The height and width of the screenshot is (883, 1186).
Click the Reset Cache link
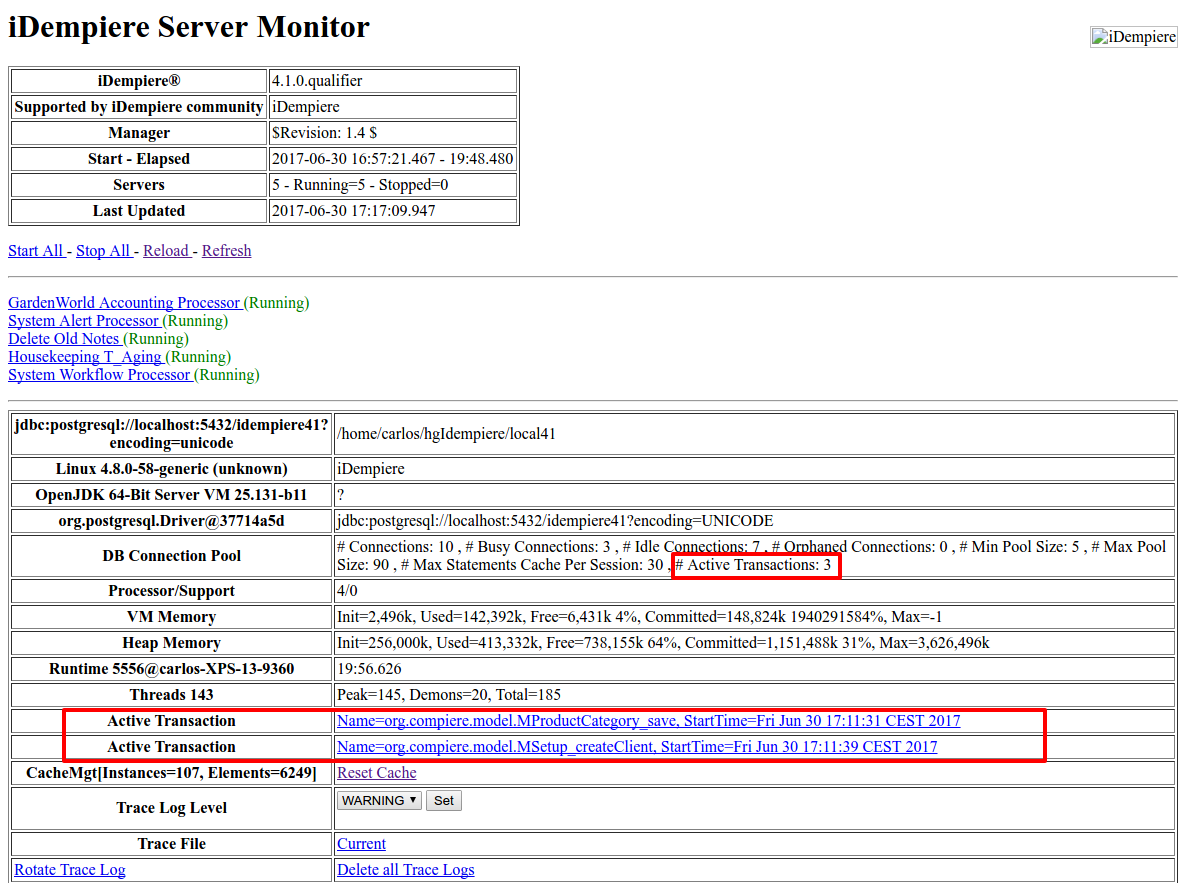(x=376, y=773)
